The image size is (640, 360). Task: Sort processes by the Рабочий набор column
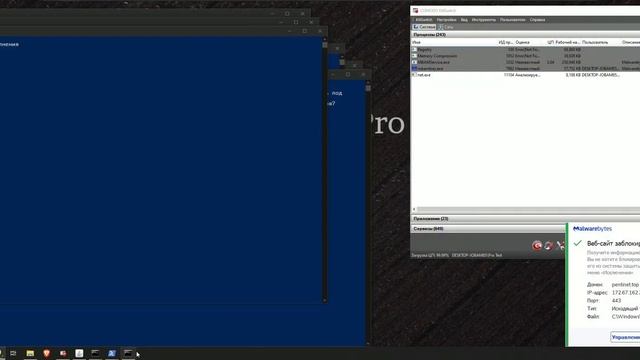click(x=567, y=42)
